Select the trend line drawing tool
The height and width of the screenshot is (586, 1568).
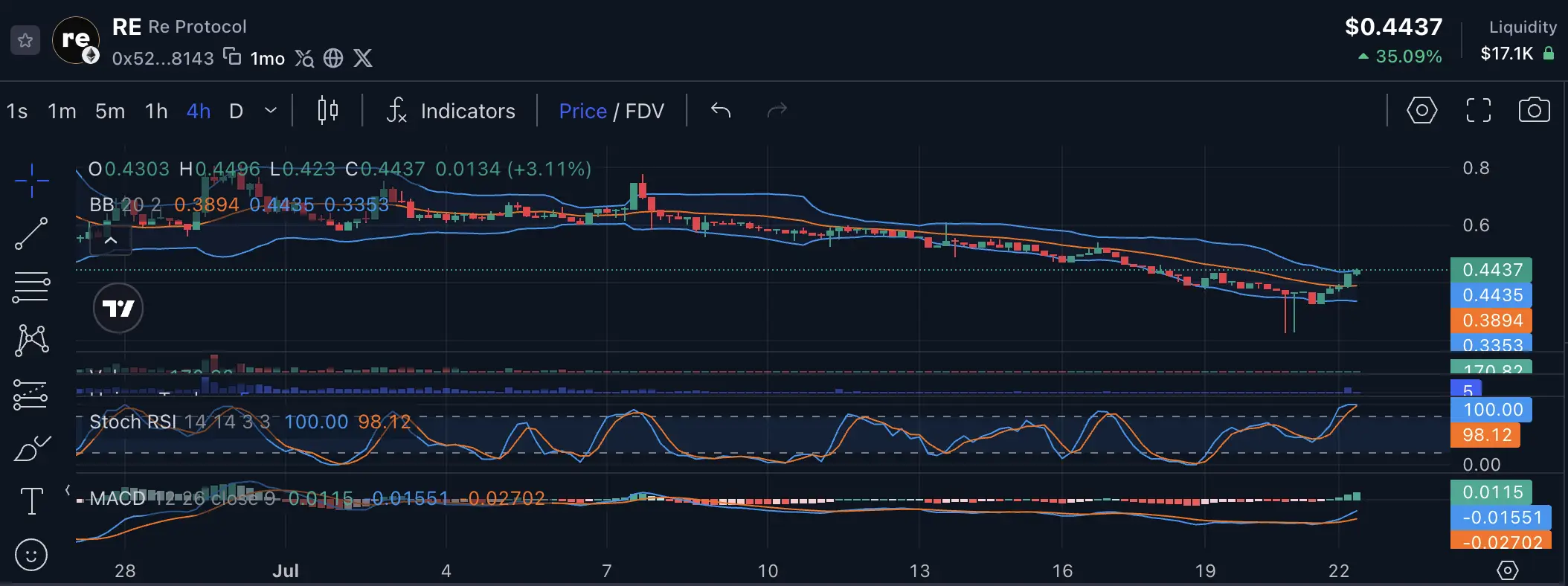coord(31,234)
